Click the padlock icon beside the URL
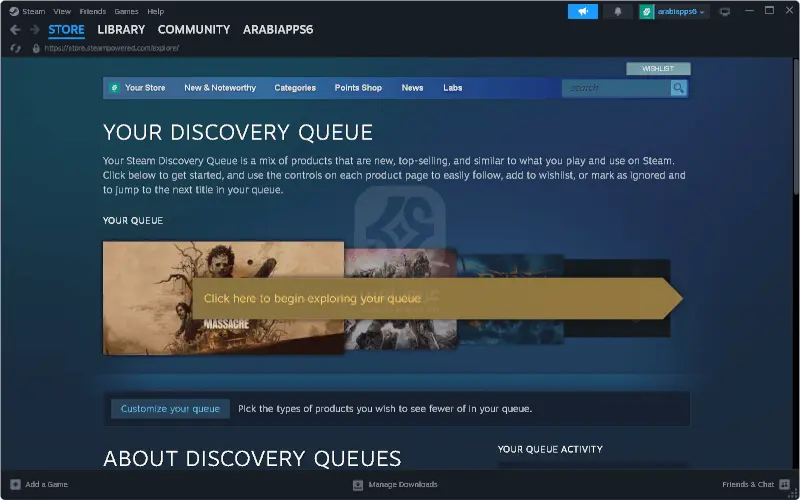This screenshot has height=500, width=800. [x=36, y=48]
